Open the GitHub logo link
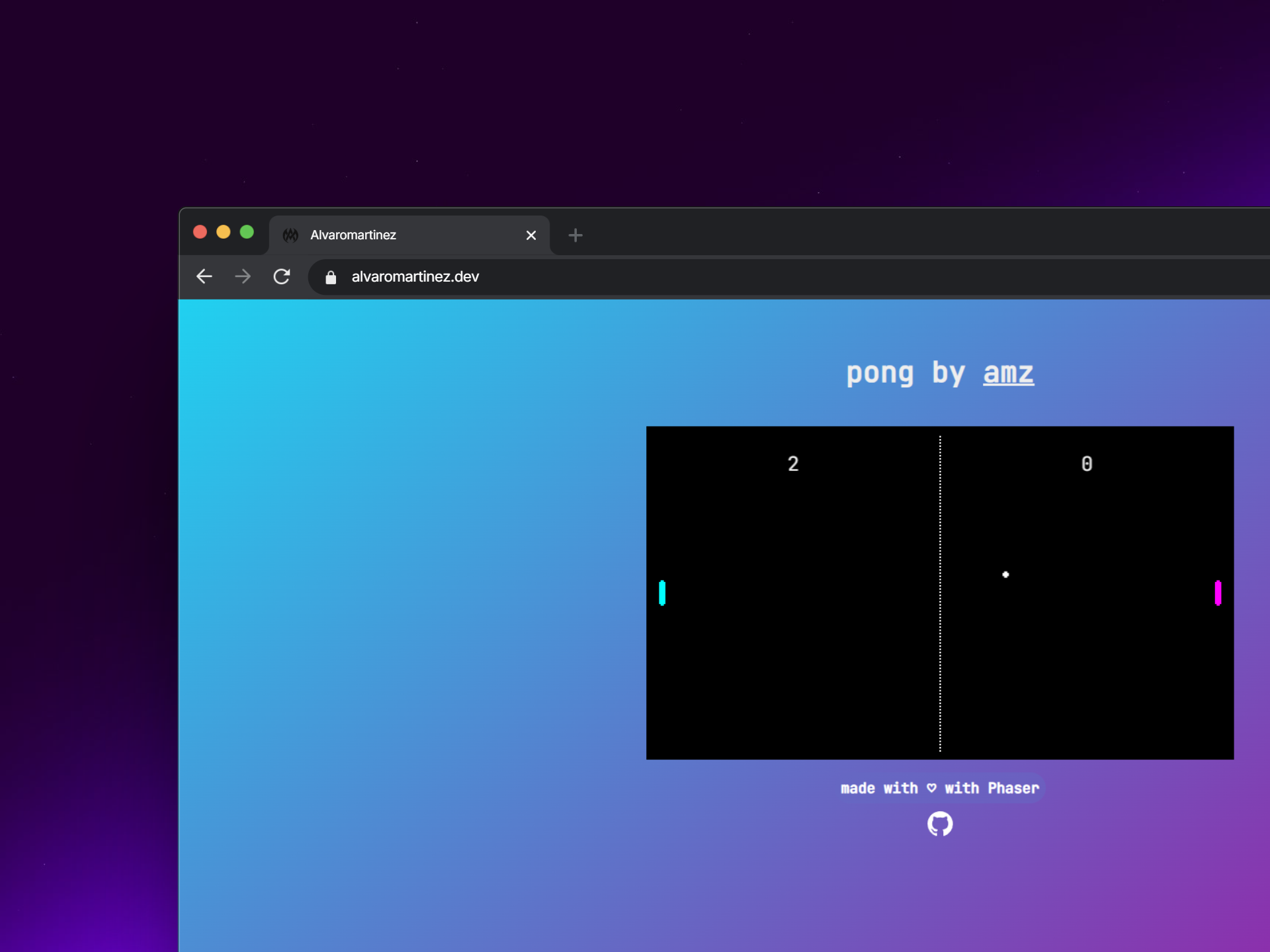This screenshot has width=1270, height=952. [x=939, y=824]
